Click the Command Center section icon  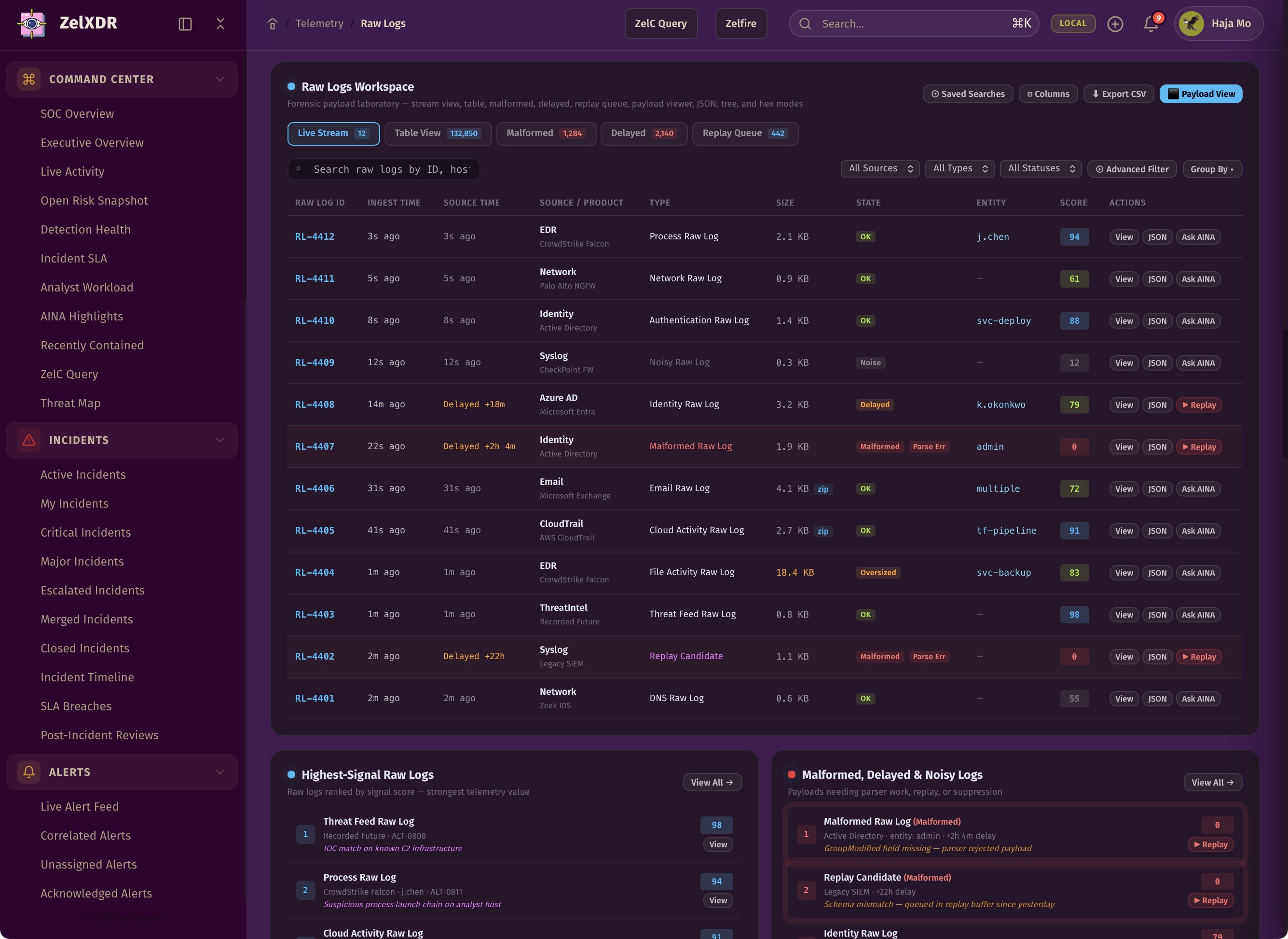(29, 79)
